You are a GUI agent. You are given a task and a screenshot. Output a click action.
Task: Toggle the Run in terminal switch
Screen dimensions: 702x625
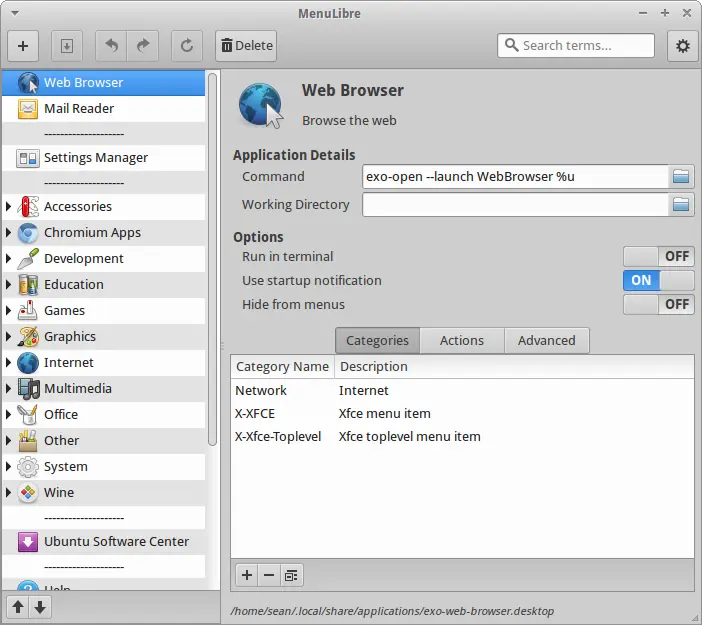click(659, 256)
